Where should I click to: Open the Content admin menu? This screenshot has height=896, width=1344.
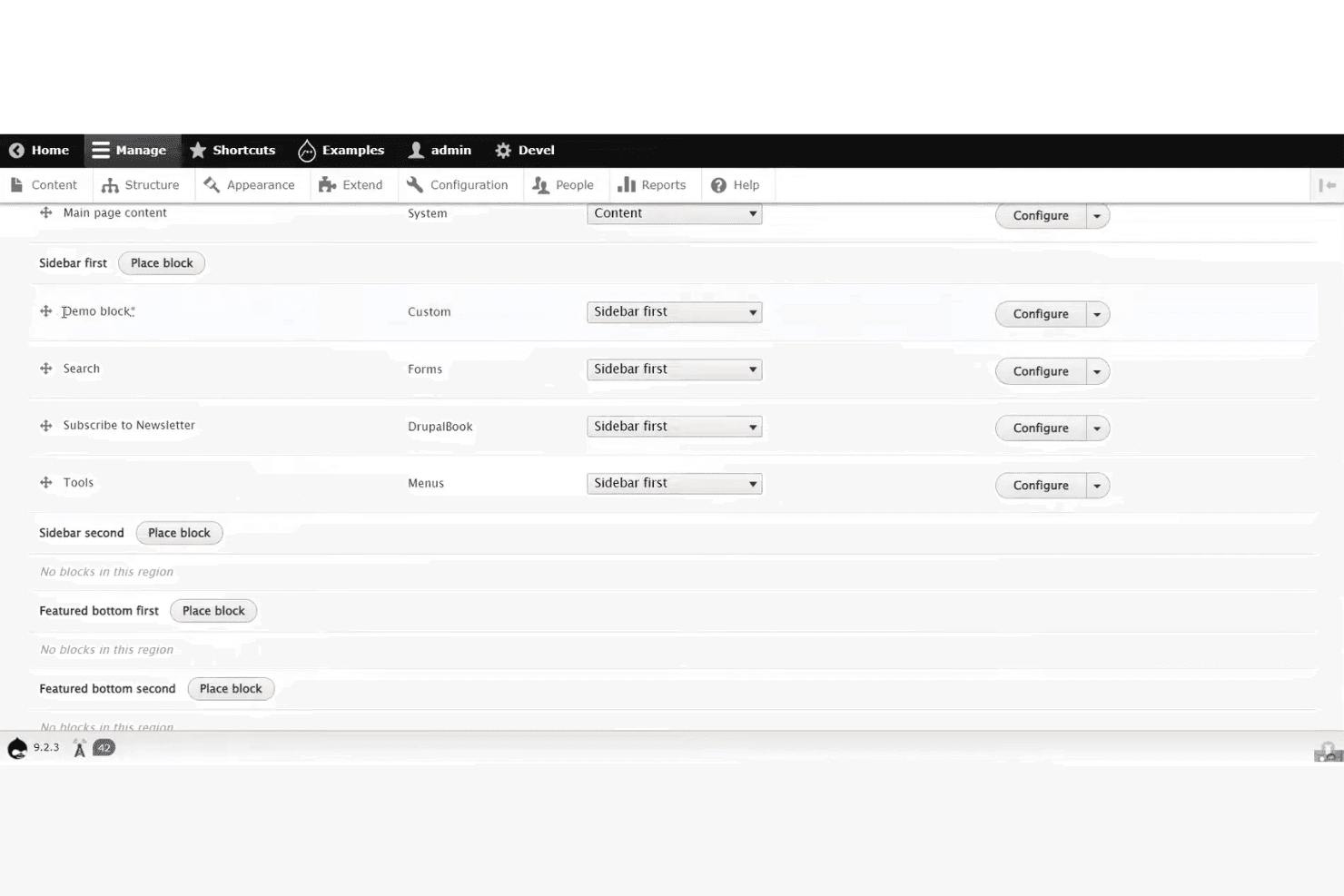pos(44,185)
